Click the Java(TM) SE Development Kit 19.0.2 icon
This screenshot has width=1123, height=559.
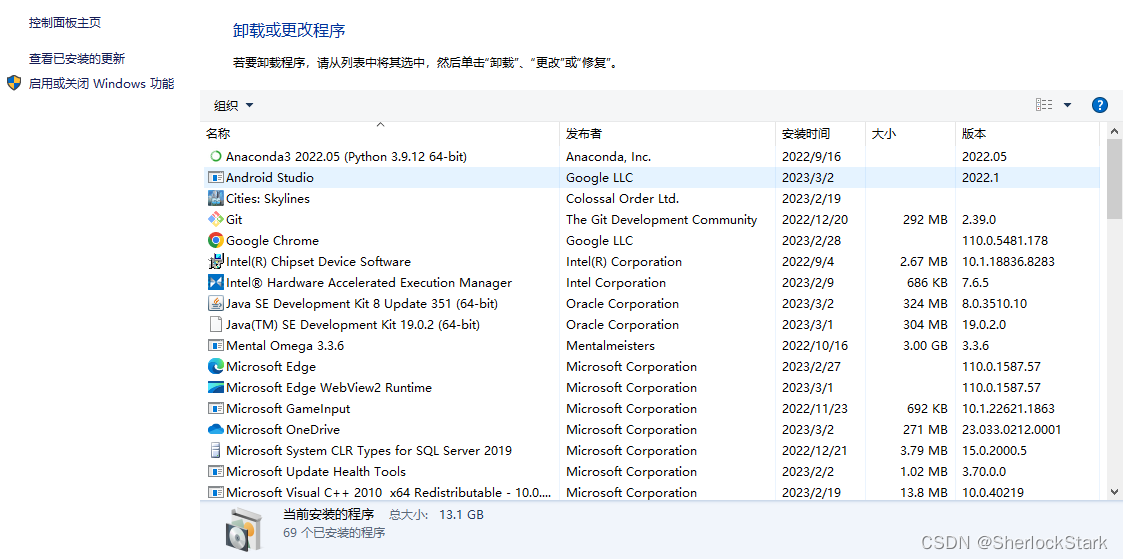click(215, 324)
